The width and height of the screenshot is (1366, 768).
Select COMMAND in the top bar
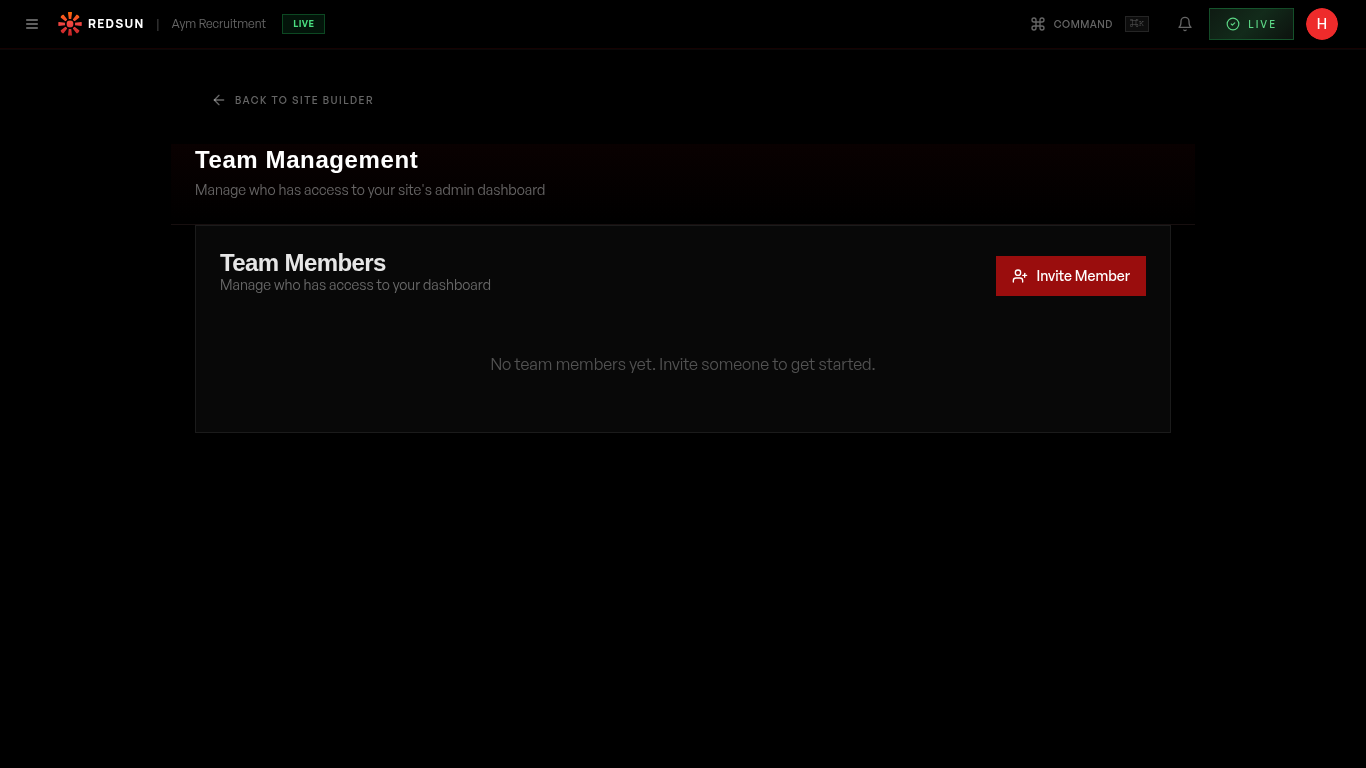click(x=1083, y=24)
